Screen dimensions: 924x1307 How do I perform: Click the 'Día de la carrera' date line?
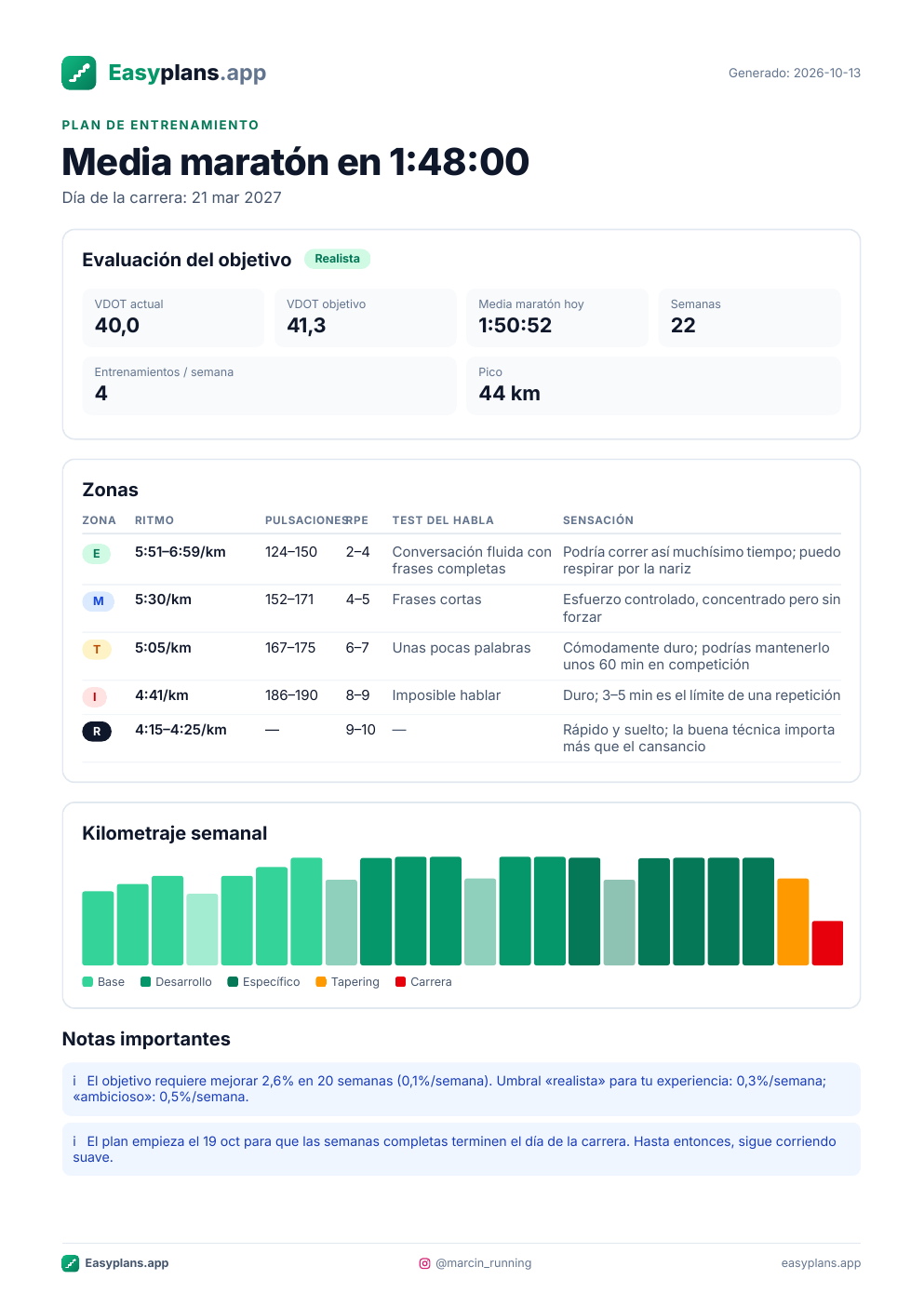pyautogui.click(x=172, y=197)
